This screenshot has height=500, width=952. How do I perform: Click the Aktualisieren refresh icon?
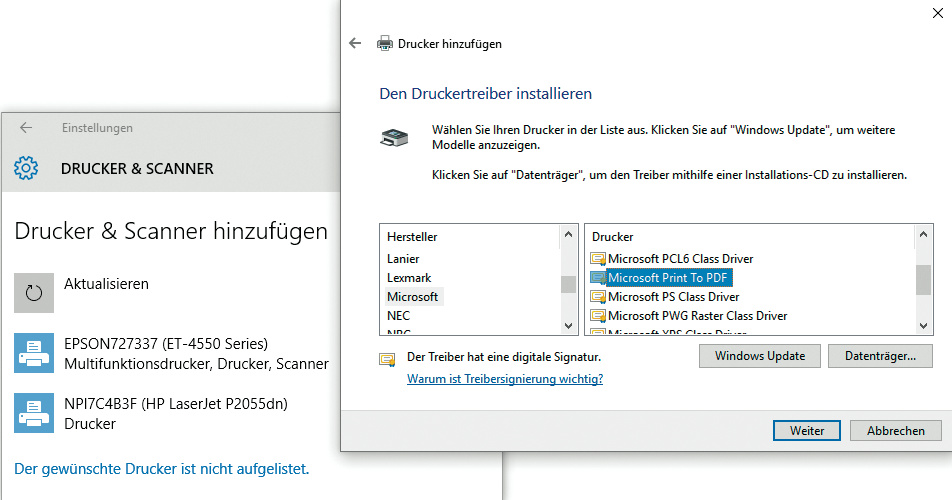(34, 292)
